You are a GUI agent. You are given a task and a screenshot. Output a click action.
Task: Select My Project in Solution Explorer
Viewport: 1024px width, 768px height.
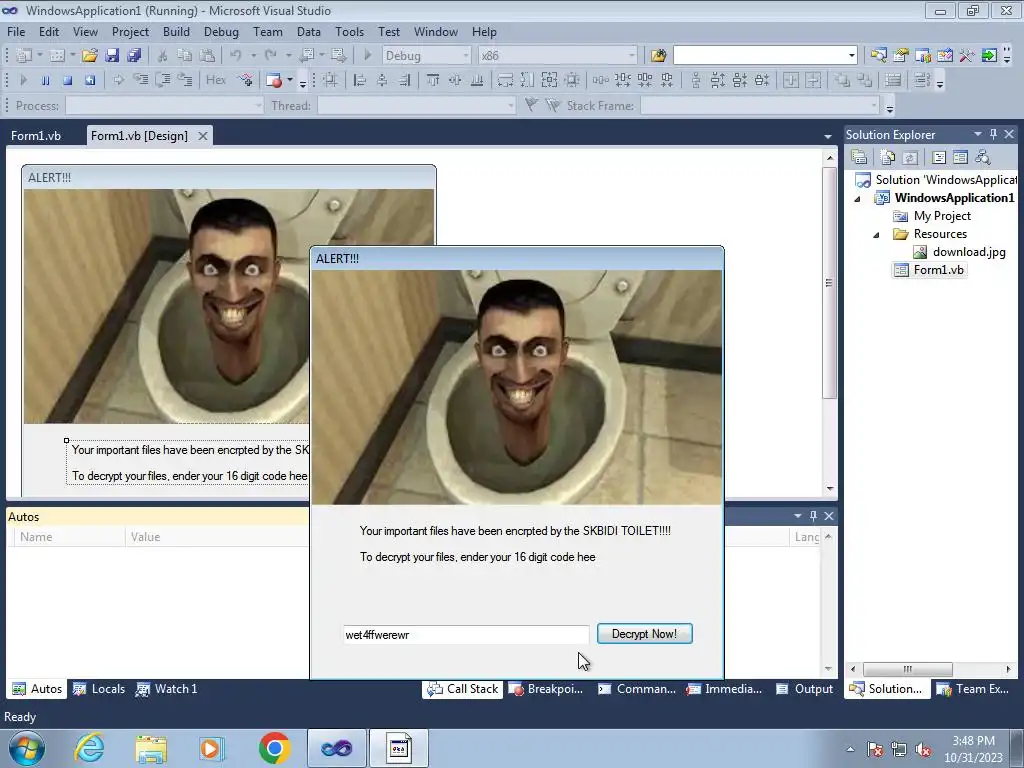[x=942, y=216]
